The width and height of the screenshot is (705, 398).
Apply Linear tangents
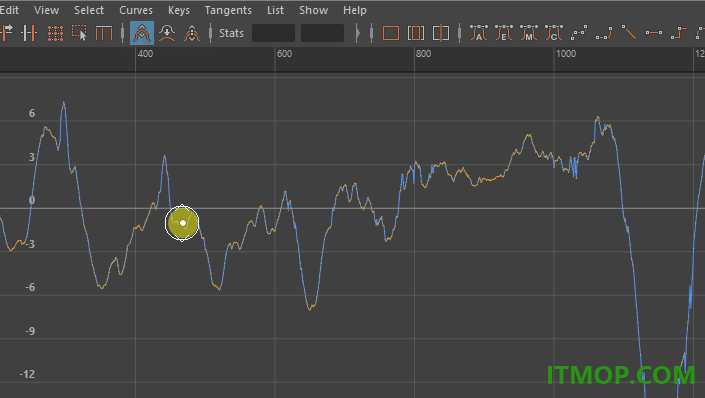point(629,33)
